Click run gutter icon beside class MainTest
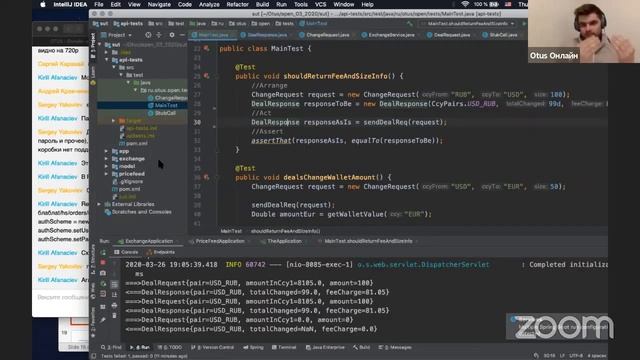 click(x=207, y=49)
